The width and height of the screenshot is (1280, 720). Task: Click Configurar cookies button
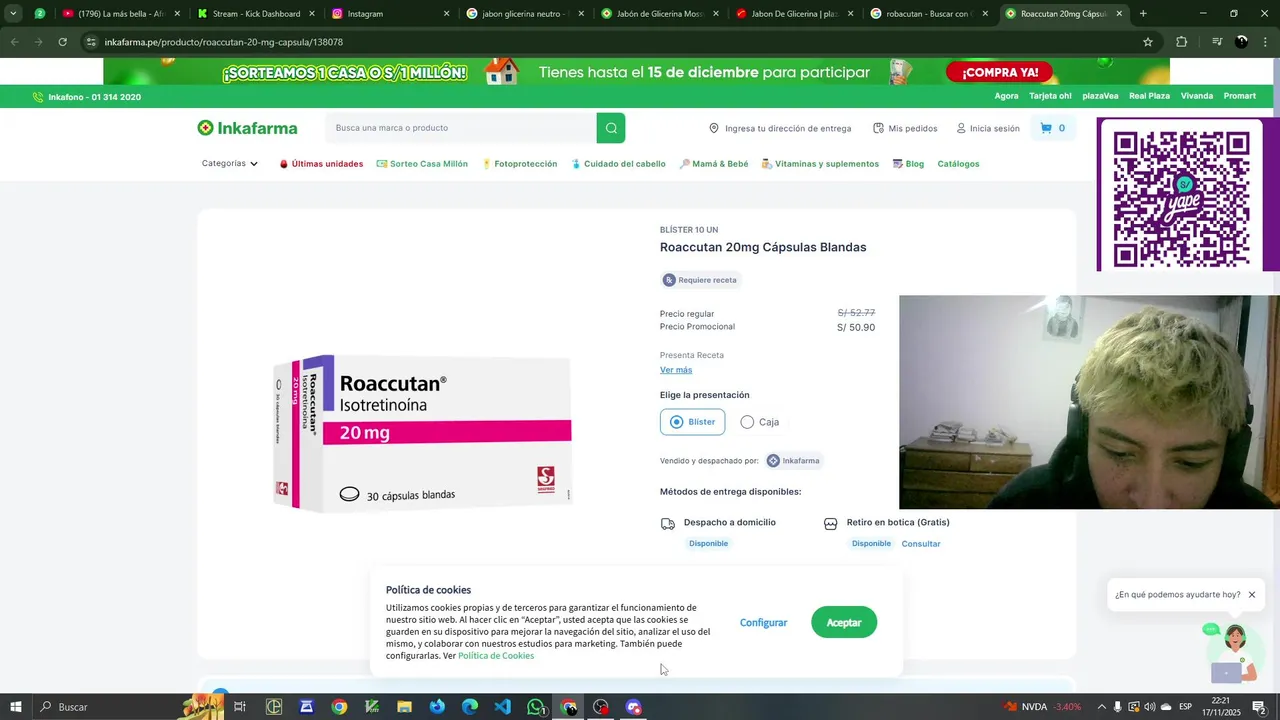click(763, 623)
